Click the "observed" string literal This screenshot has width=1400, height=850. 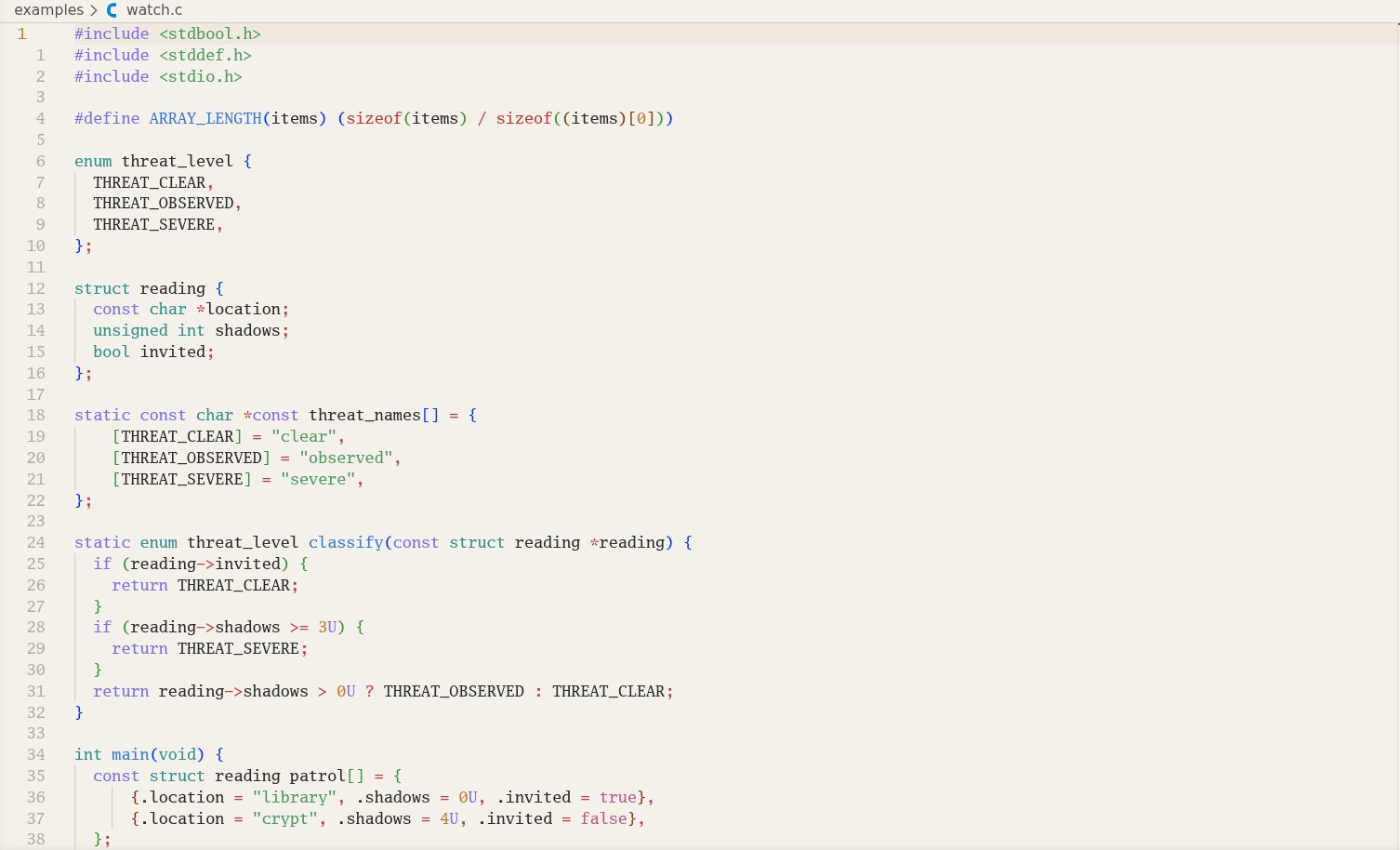coord(346,458)
